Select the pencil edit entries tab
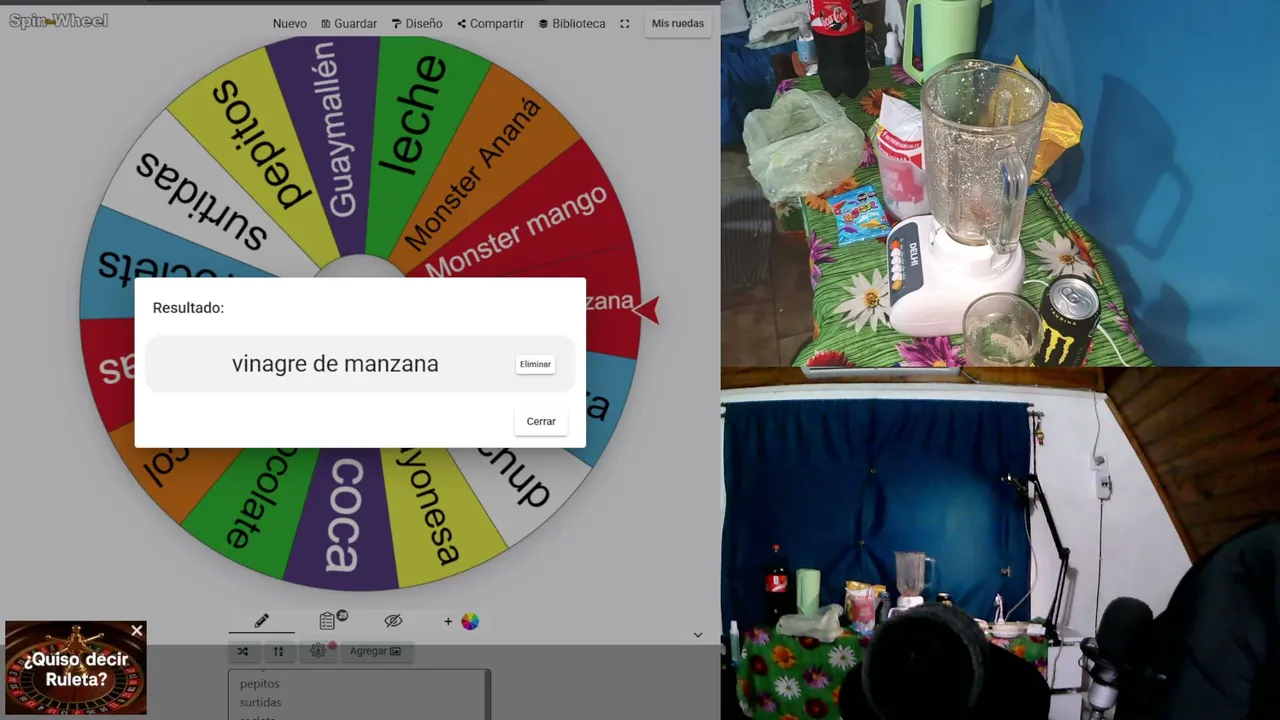 [x=262, y=621]
